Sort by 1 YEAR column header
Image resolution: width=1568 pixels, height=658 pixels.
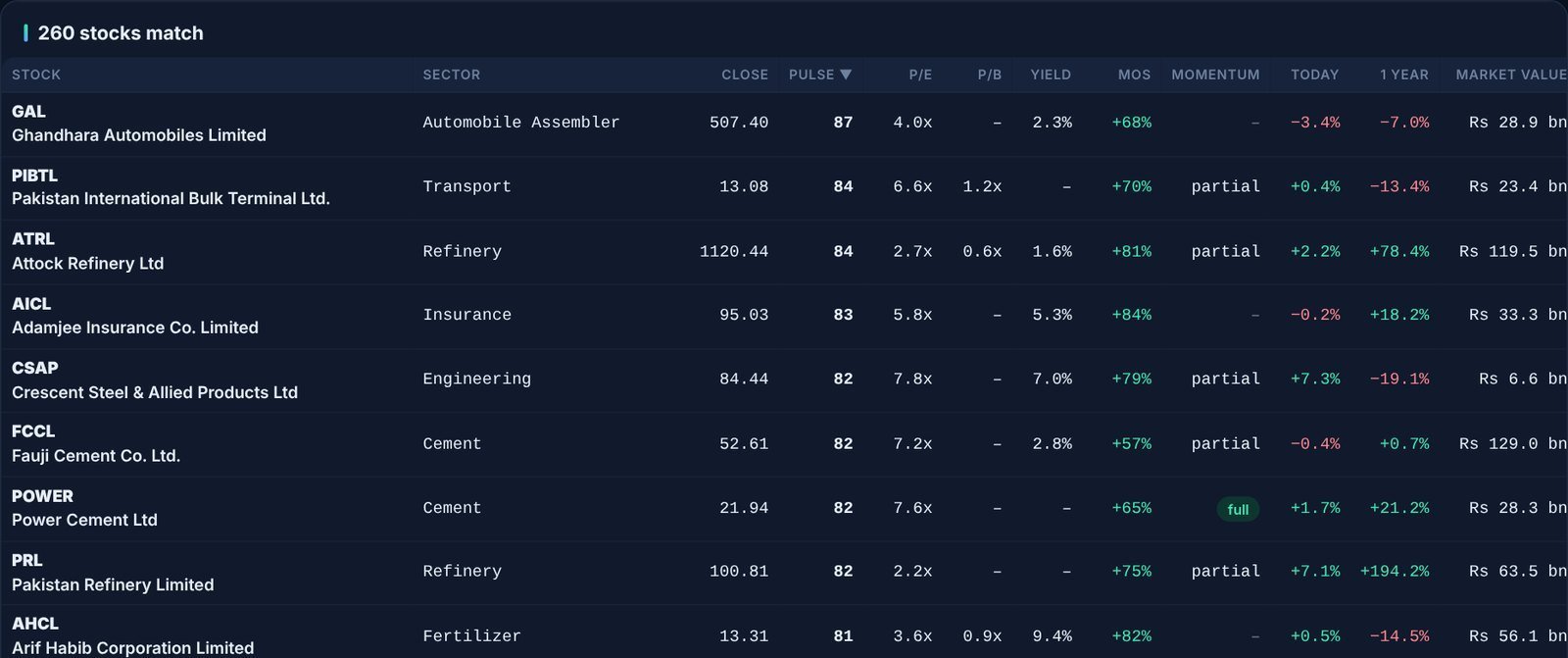pos(1404,75)
